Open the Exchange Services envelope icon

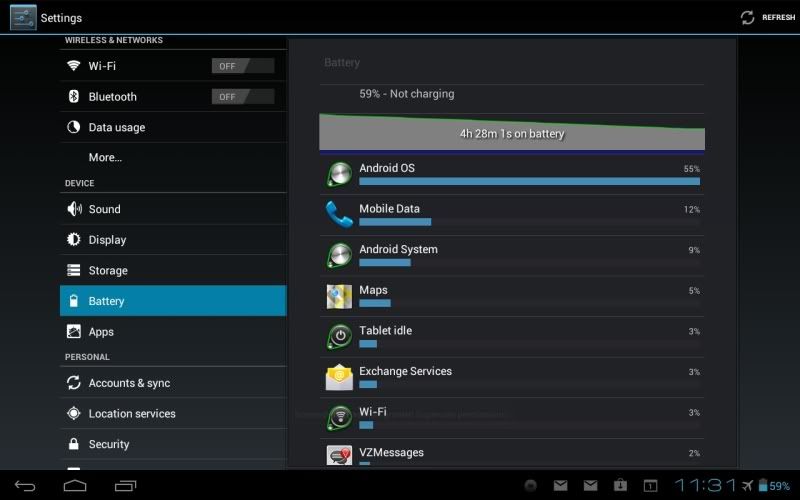pyautogui.click(x=339, y=378)
